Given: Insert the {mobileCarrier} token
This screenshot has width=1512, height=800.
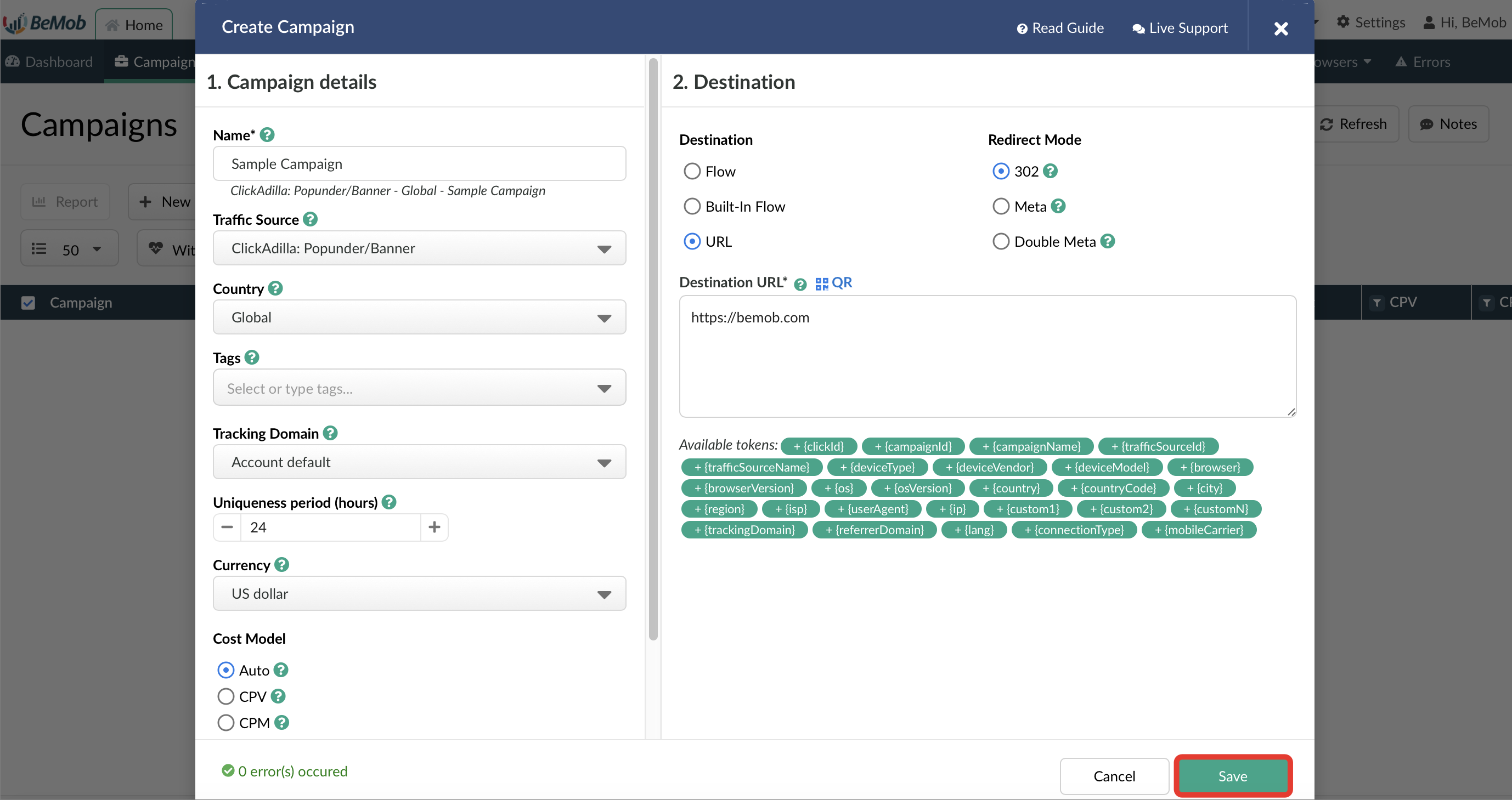Looking at the screenshot, I should pyautogui.click(x=1199, y=530).
